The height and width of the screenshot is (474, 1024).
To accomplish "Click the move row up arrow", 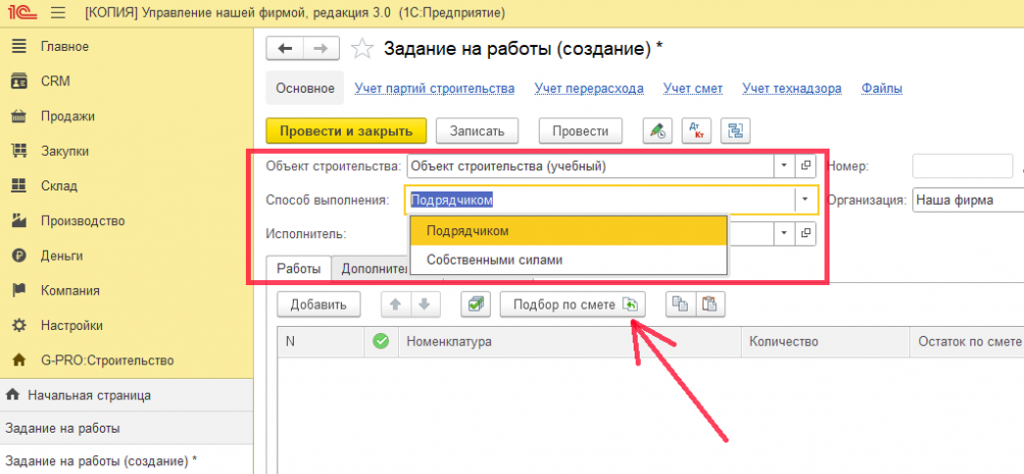I will coord(396,305).
